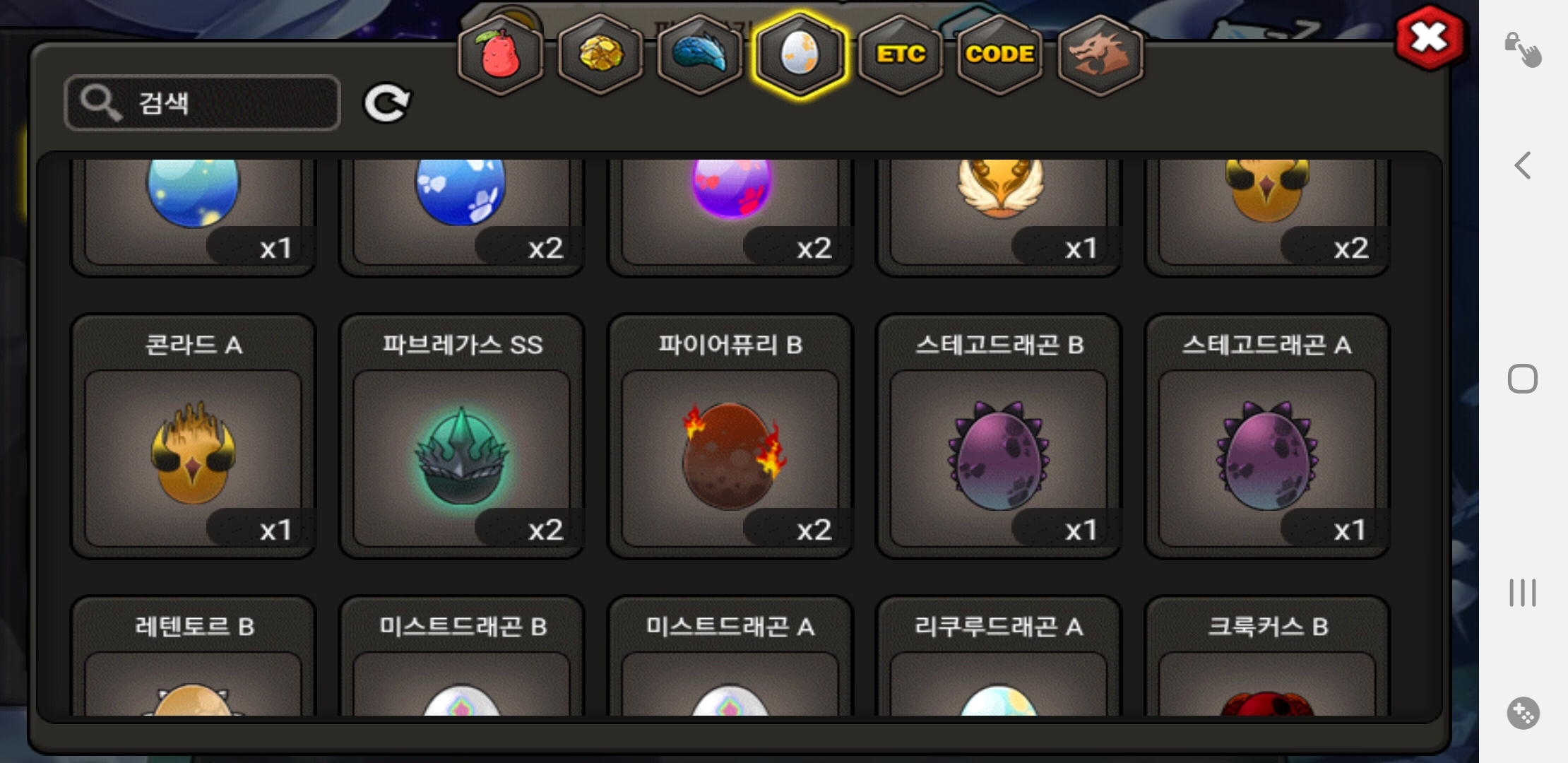Image resolution: width=1568 pixels, height=763 pixels.
Task: Select the 레텐토르 B egg card
Action: coord(194,656)
